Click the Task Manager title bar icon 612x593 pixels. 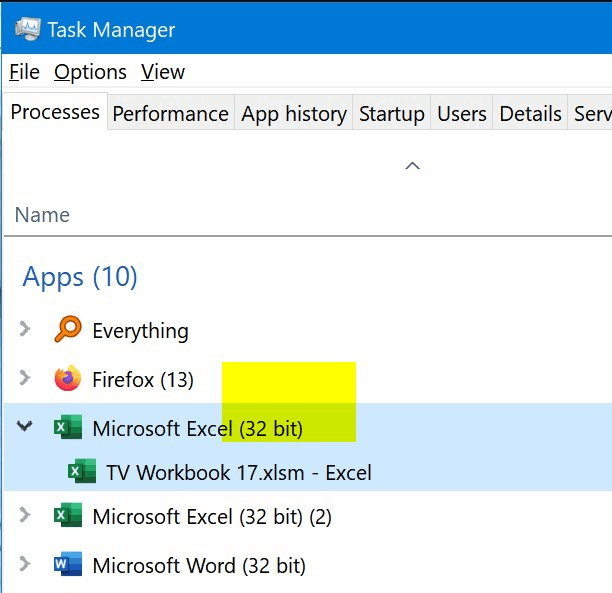click(x=27, y=29)
